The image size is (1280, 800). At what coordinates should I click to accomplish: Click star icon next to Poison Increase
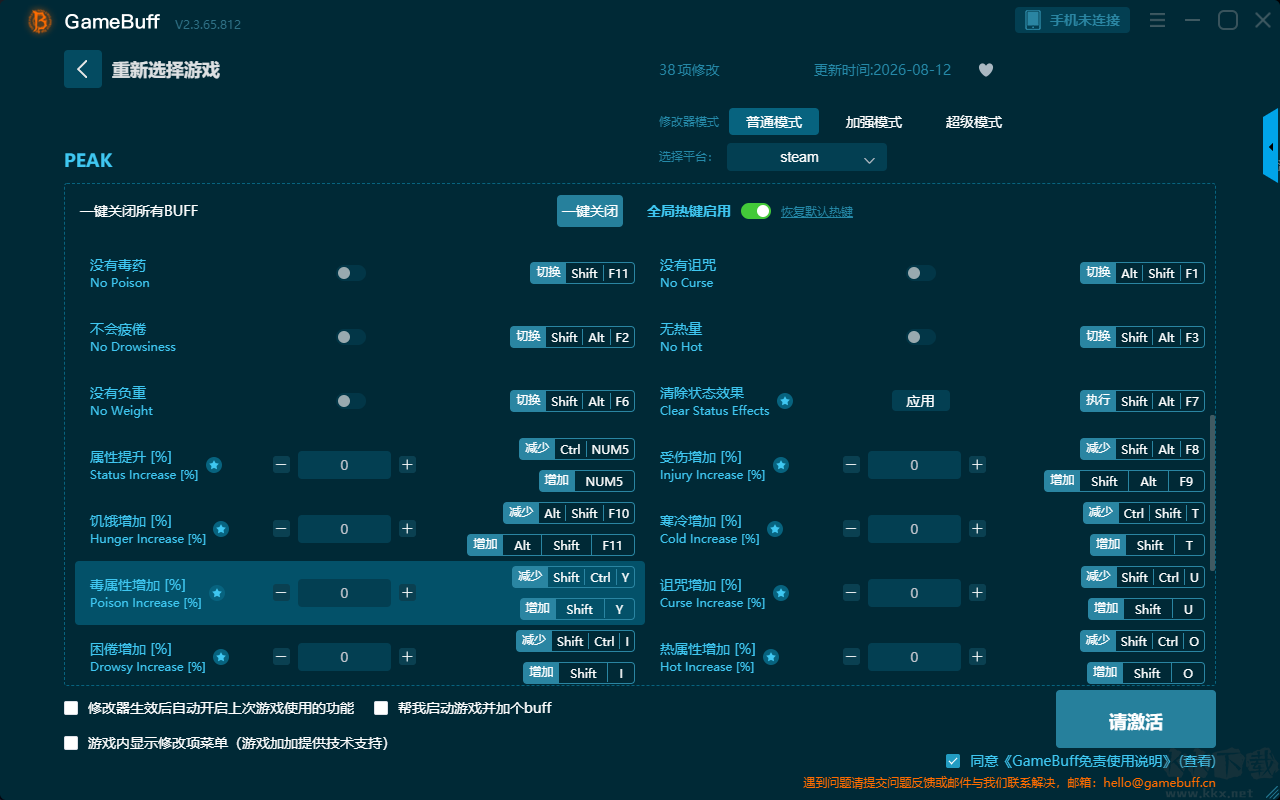coord(217,593)
